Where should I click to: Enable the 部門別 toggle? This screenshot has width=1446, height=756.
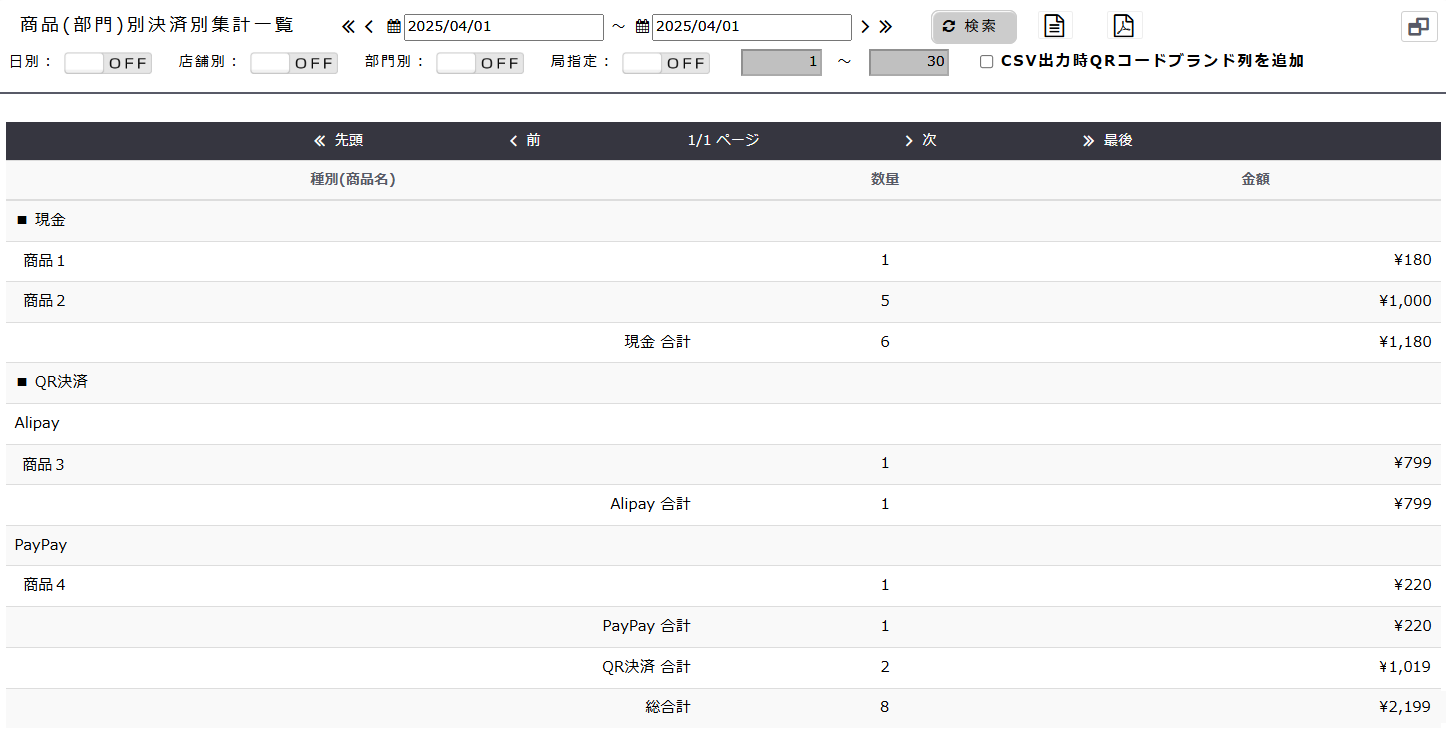pyautogui.click(x=480, y=63)
